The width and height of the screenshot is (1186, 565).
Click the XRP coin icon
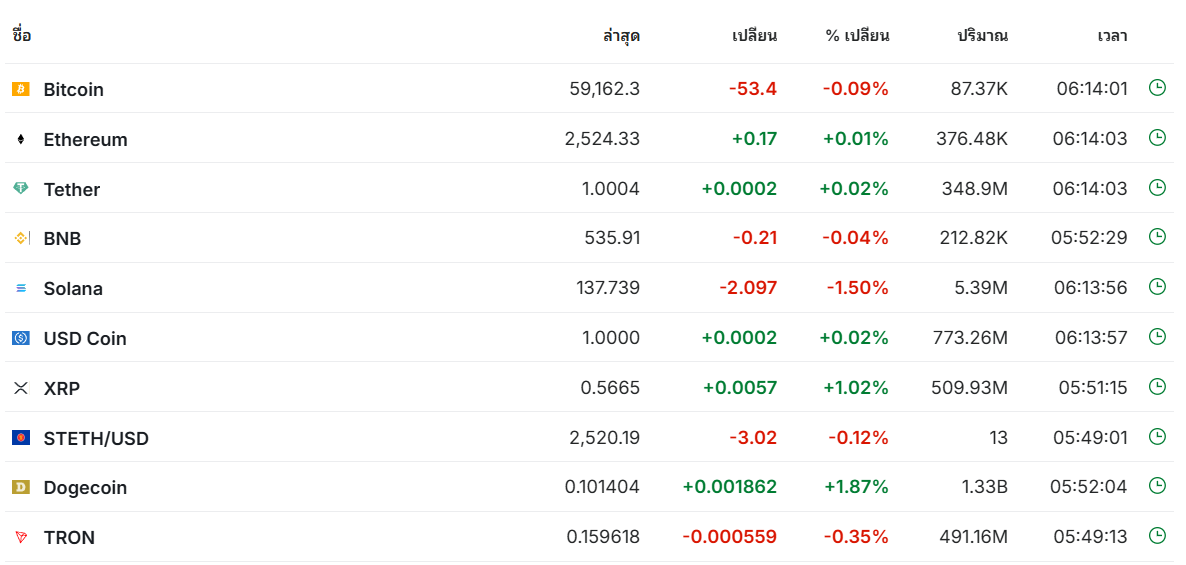click(21, 387)
